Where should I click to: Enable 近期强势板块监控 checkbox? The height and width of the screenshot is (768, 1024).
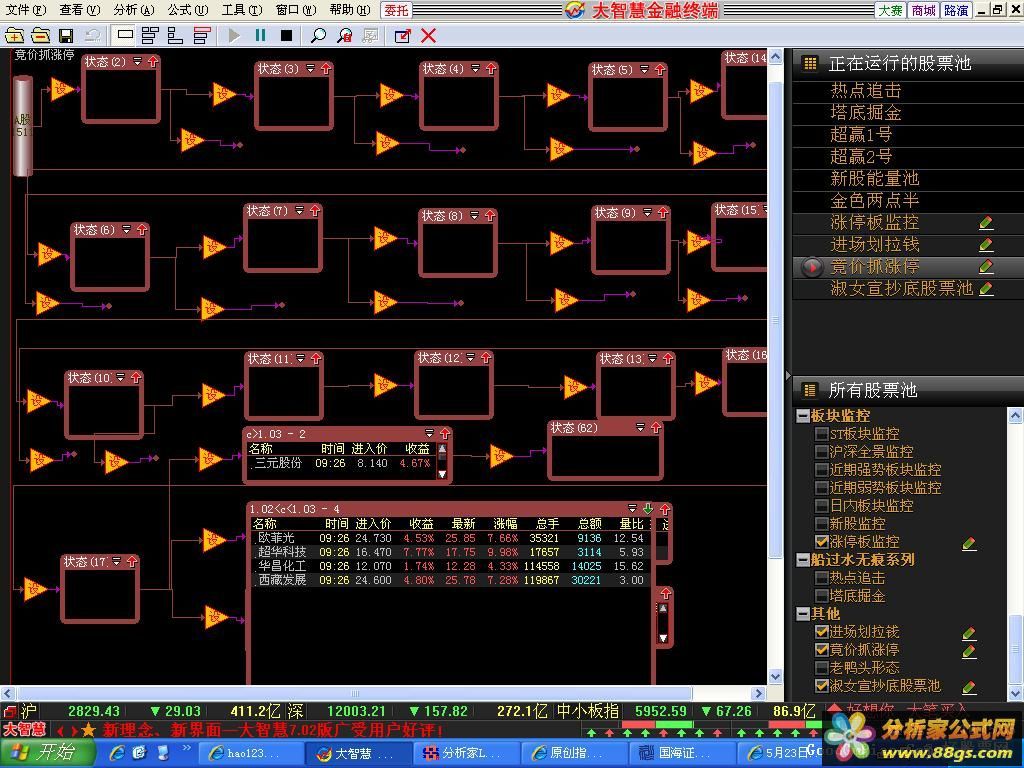(822, 470)
